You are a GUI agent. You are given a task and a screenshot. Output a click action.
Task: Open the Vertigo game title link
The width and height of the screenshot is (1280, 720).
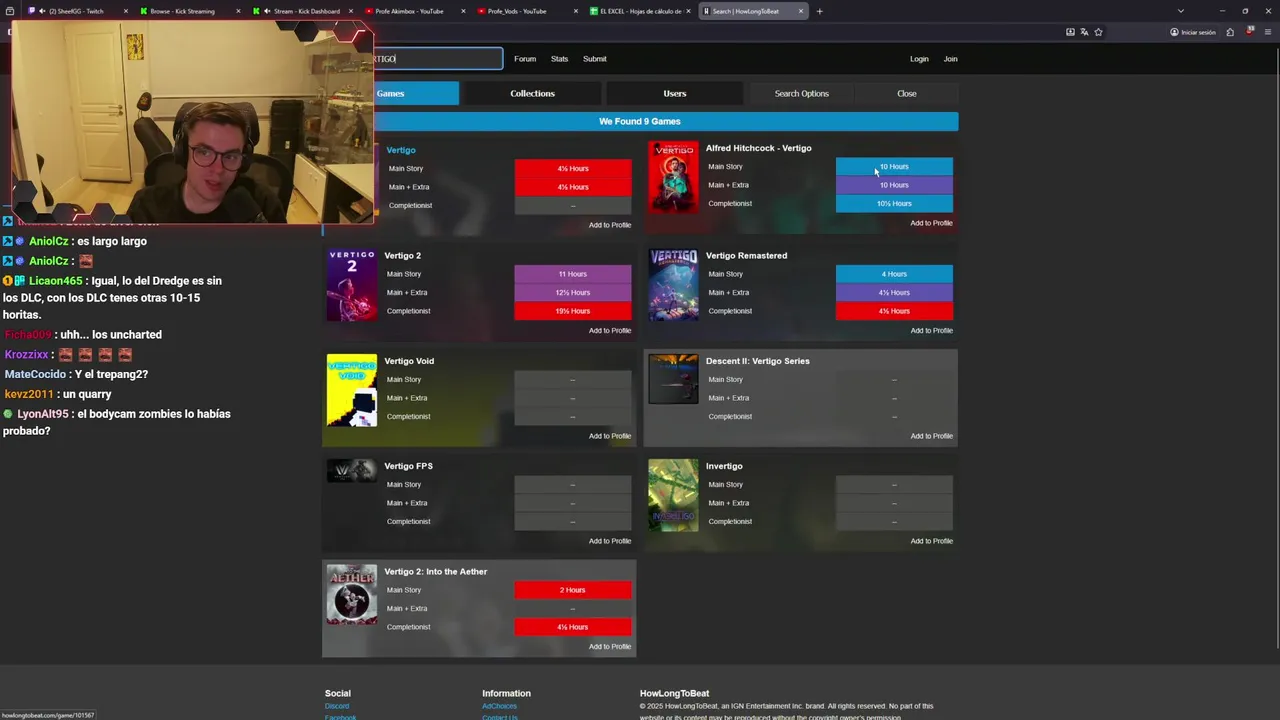coord(401,150)
